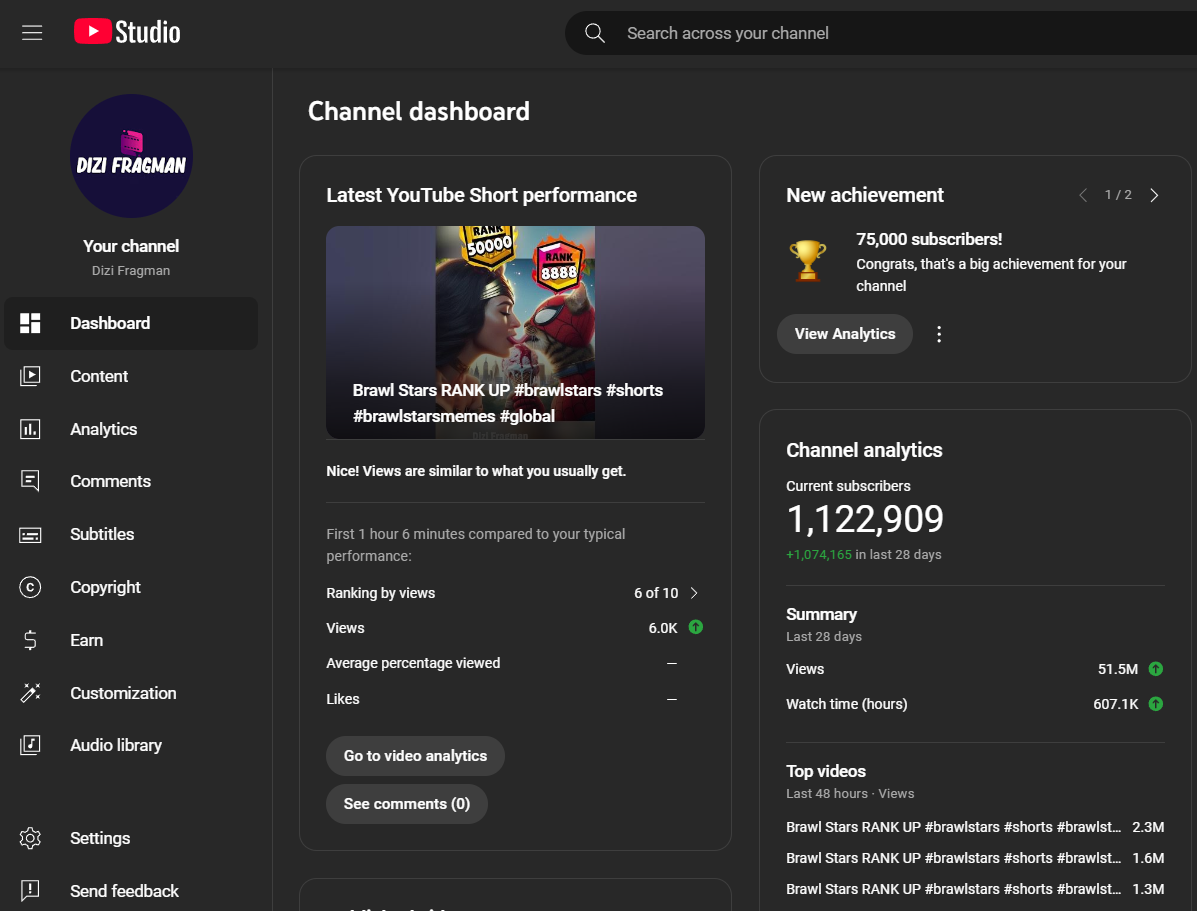
Task: Click the green up arrow beside 607.1K watch time
Action: pos(1156,704)
